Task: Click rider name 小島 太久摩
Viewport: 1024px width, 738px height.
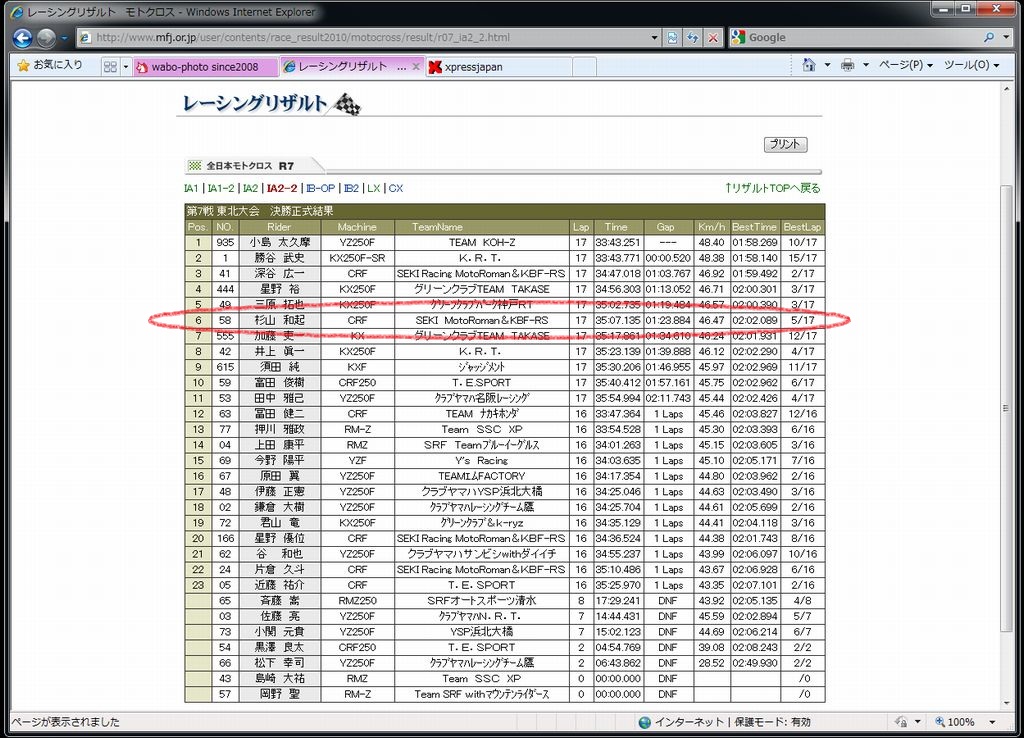Action: click(280, 242)
